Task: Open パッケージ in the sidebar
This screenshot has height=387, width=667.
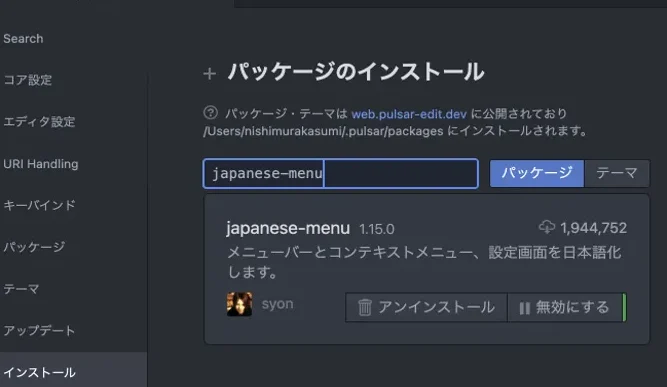Action: coord(34,247)
